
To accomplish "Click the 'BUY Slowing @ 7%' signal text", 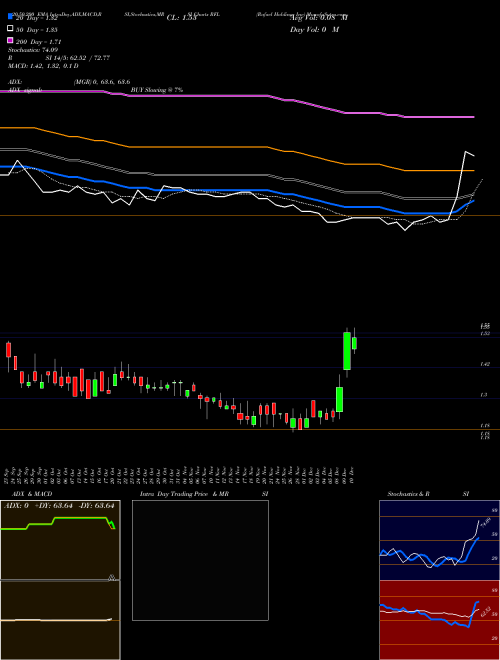I will tap(157, 90).
